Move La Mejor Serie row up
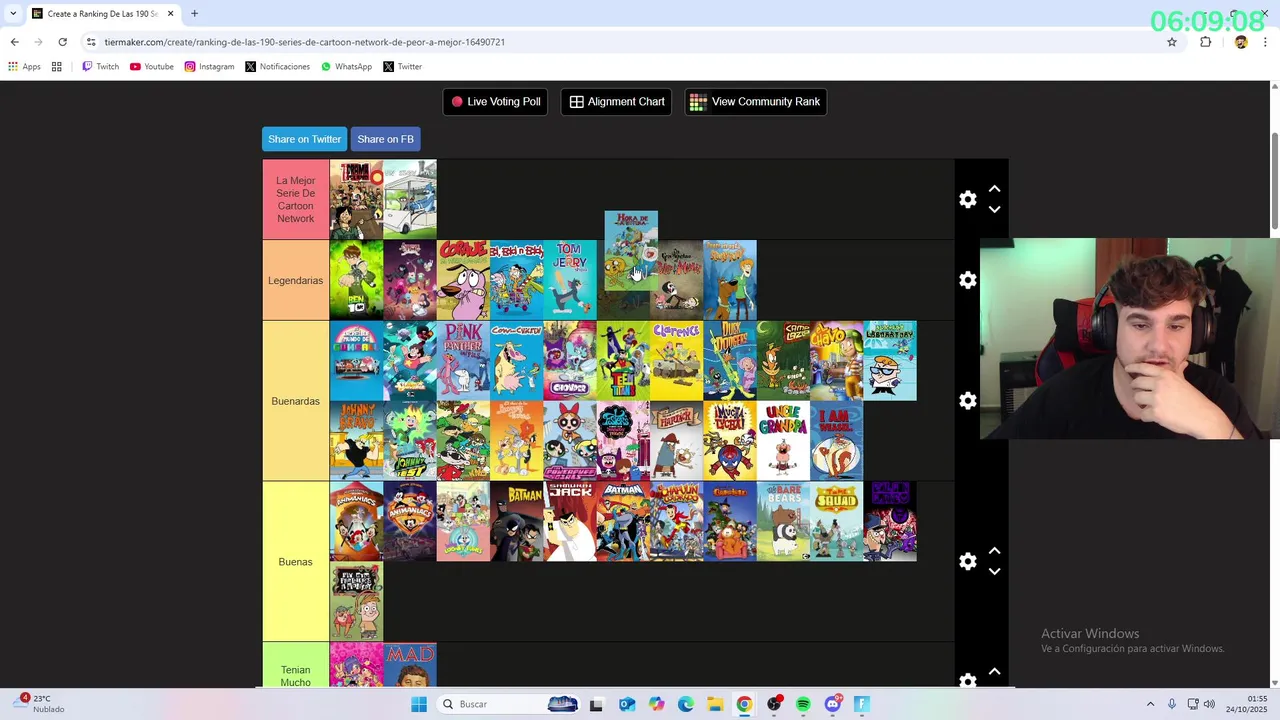Viewport: 1280px width, 720px height. click(994, 189)
